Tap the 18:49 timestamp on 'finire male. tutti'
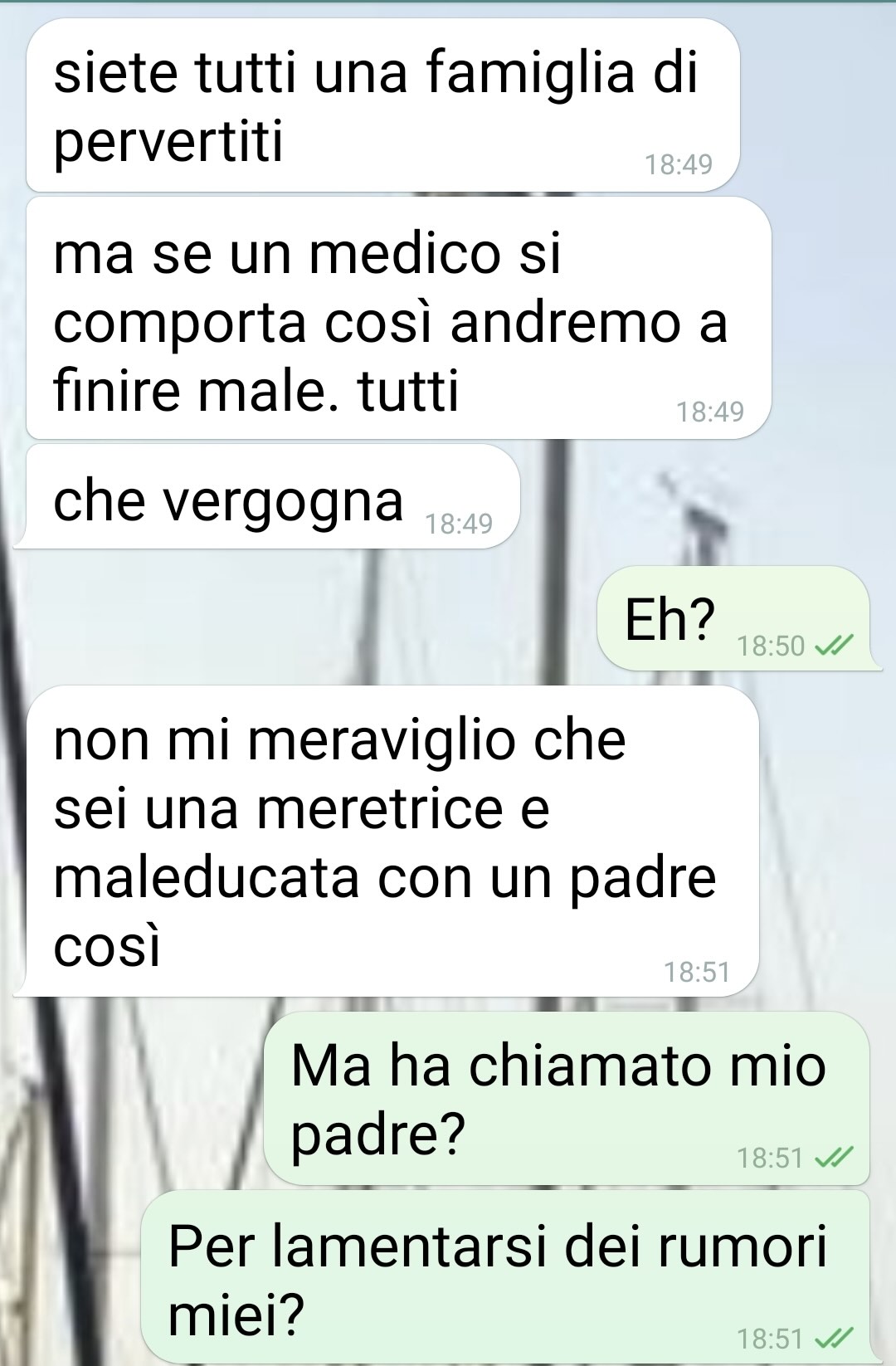 [710, 412]
